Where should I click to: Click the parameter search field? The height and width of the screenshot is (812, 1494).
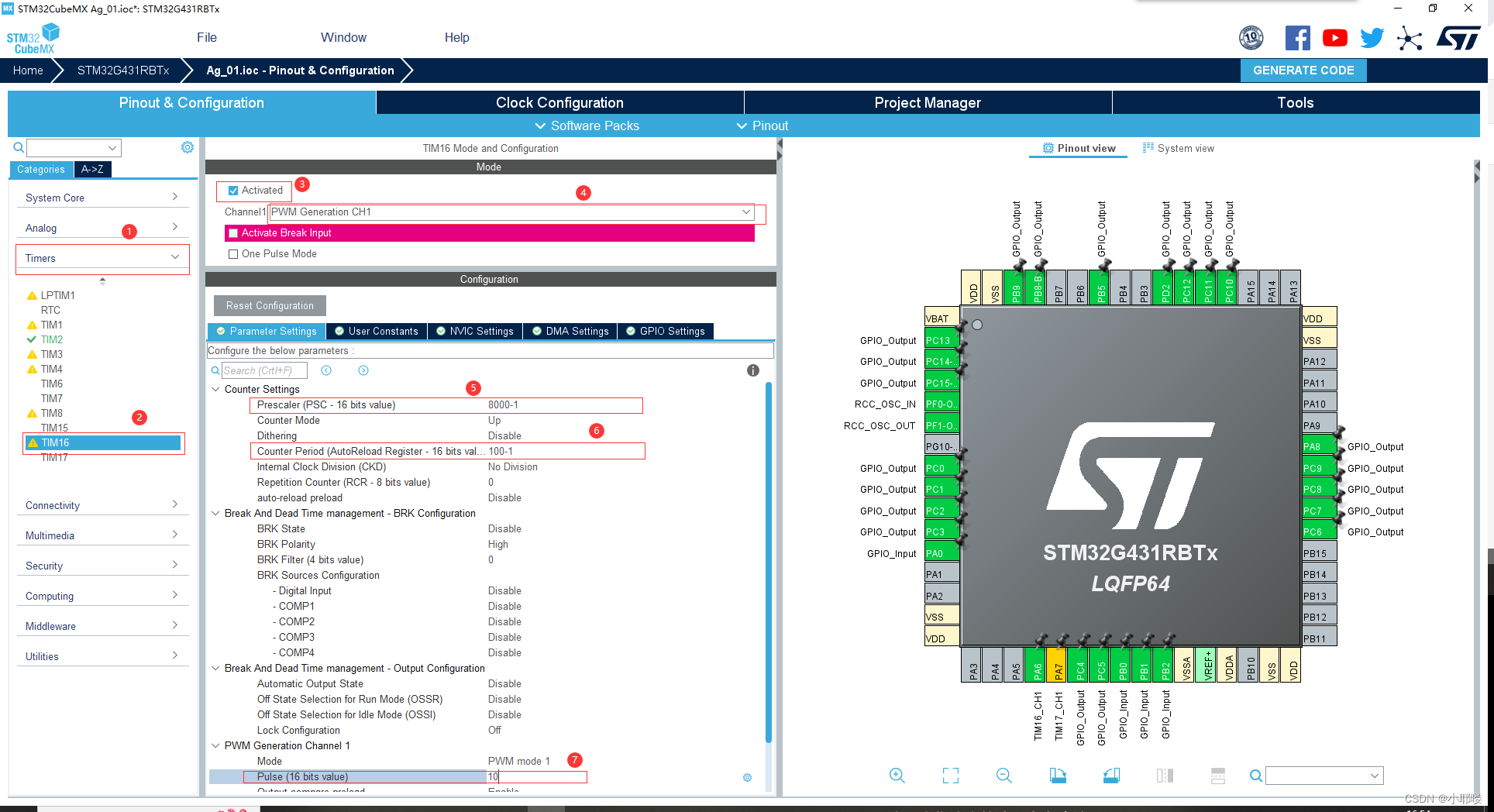(x=264, y=370)
